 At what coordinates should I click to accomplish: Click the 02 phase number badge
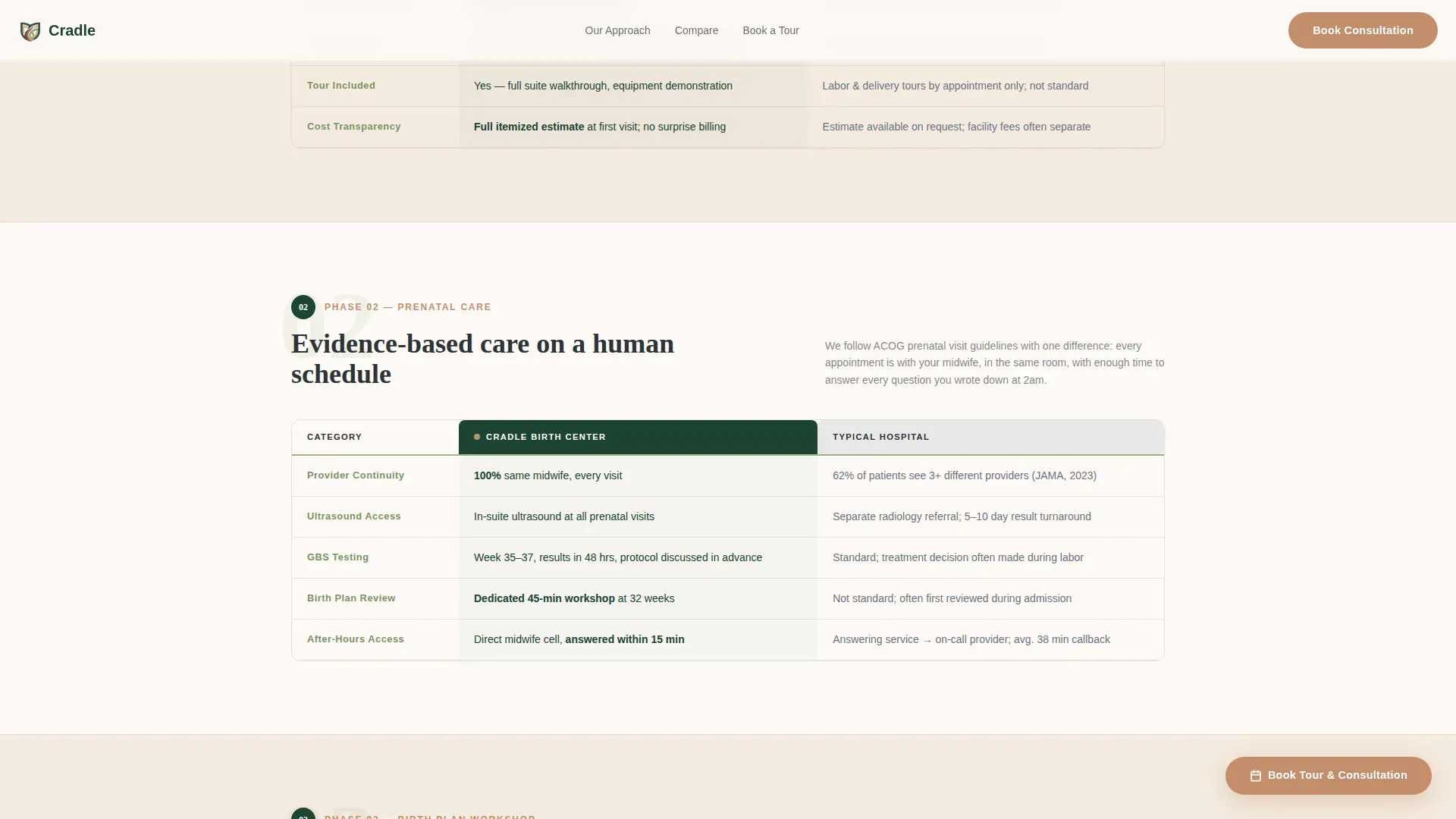coord(303,307)
